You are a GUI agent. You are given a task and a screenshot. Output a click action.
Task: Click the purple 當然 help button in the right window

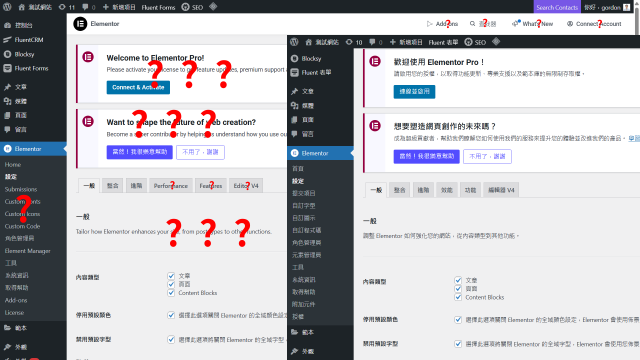click(x=427, y=156)
